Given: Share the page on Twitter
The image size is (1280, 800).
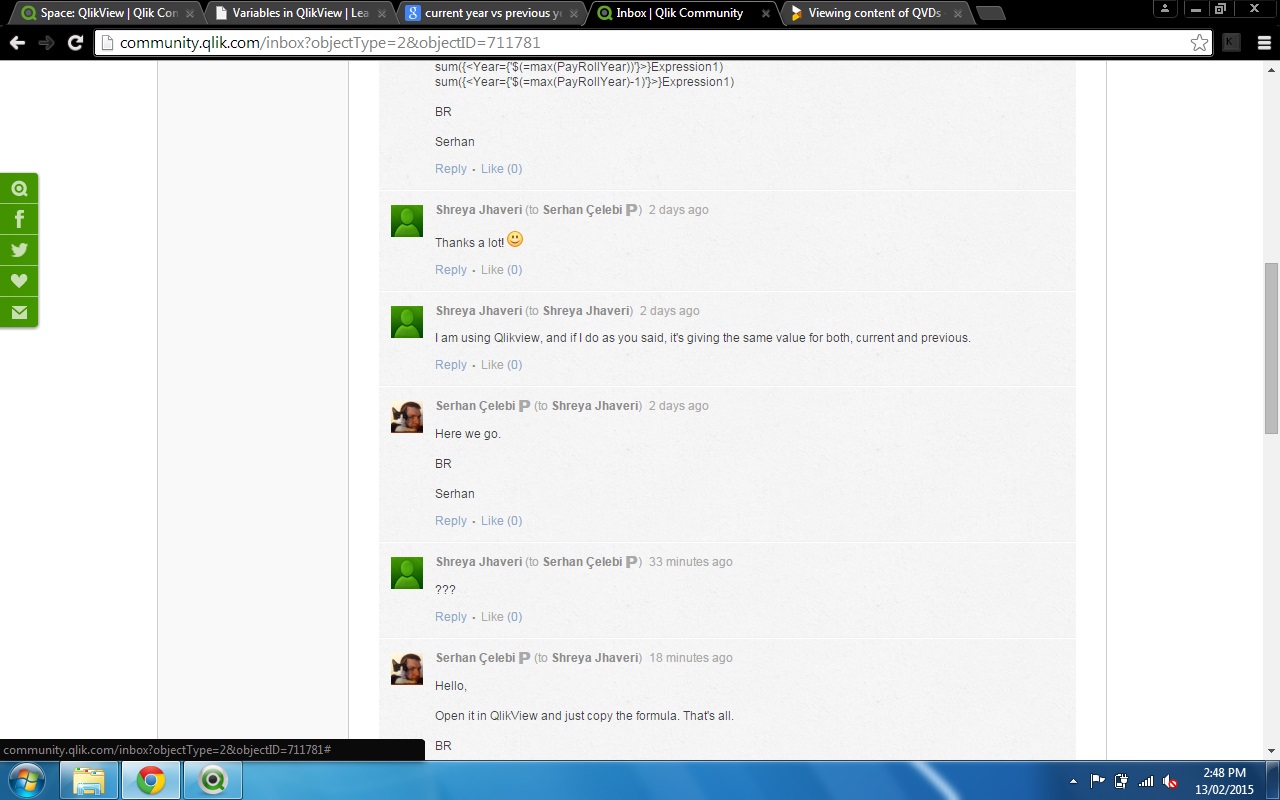Looking at the screenshot, I should click(19, 250).
